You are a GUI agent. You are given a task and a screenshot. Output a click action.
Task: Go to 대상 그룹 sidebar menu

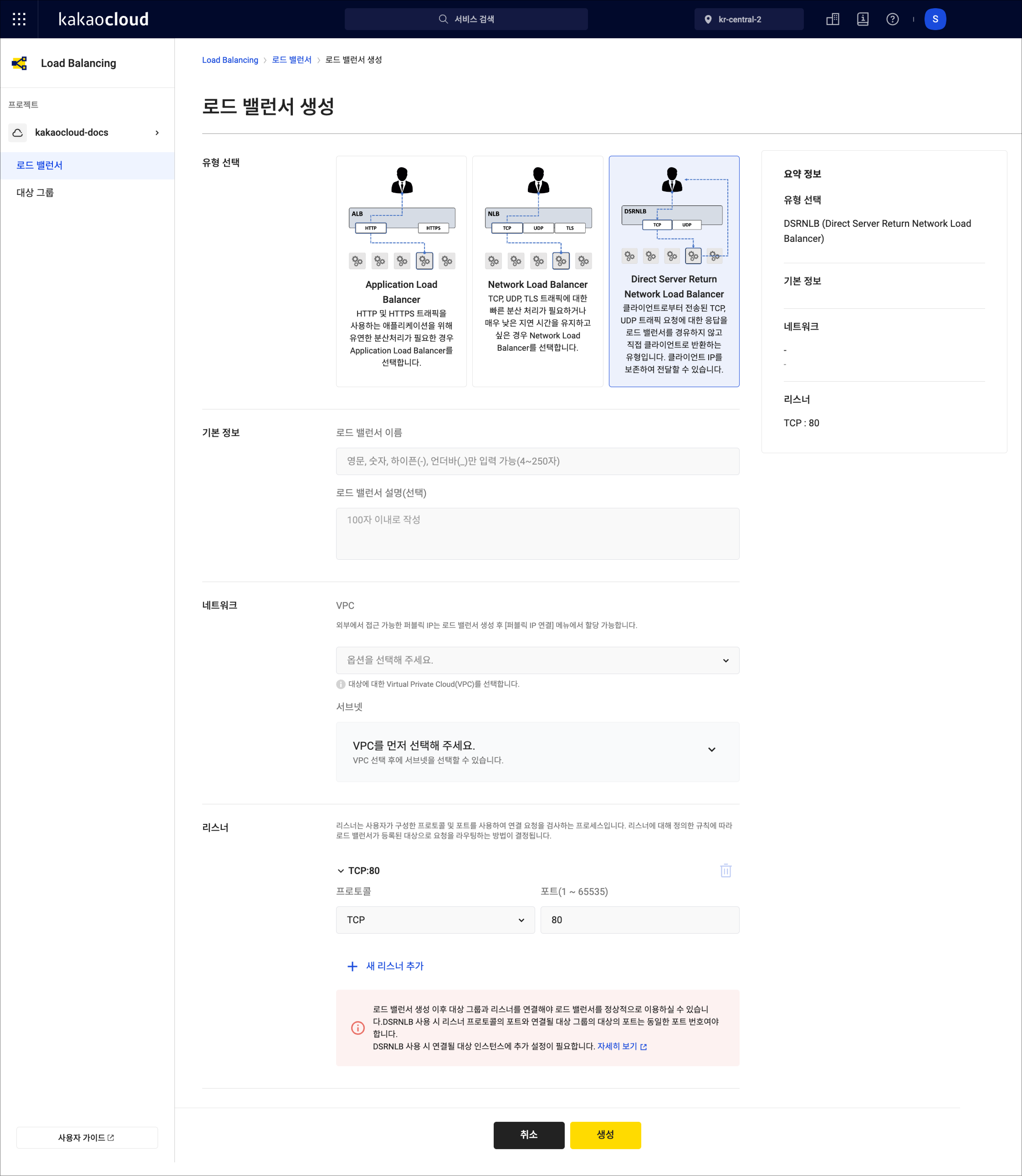coord(87,193)
